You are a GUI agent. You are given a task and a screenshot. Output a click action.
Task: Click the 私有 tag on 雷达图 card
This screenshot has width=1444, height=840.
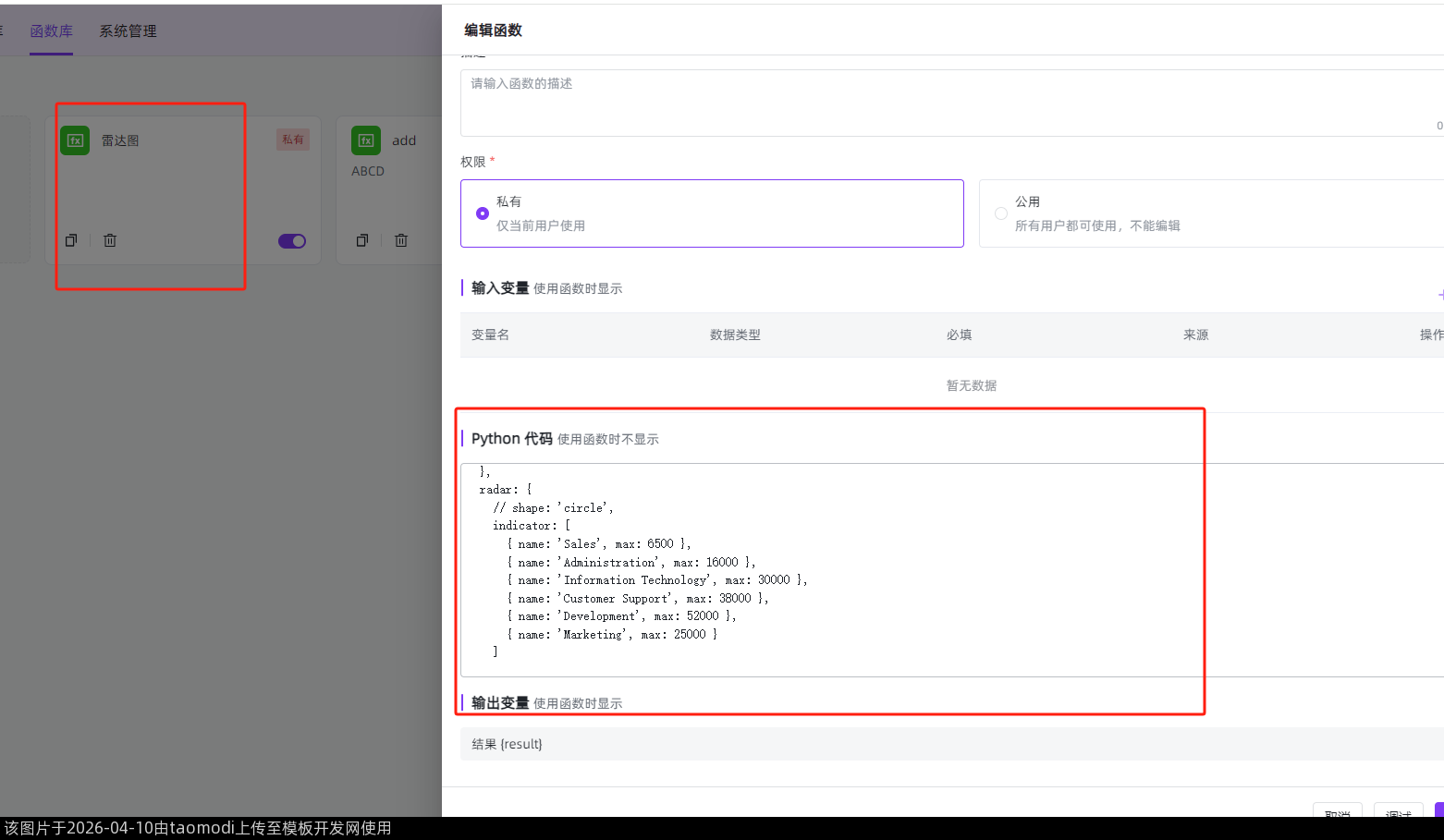pos(293,140)
